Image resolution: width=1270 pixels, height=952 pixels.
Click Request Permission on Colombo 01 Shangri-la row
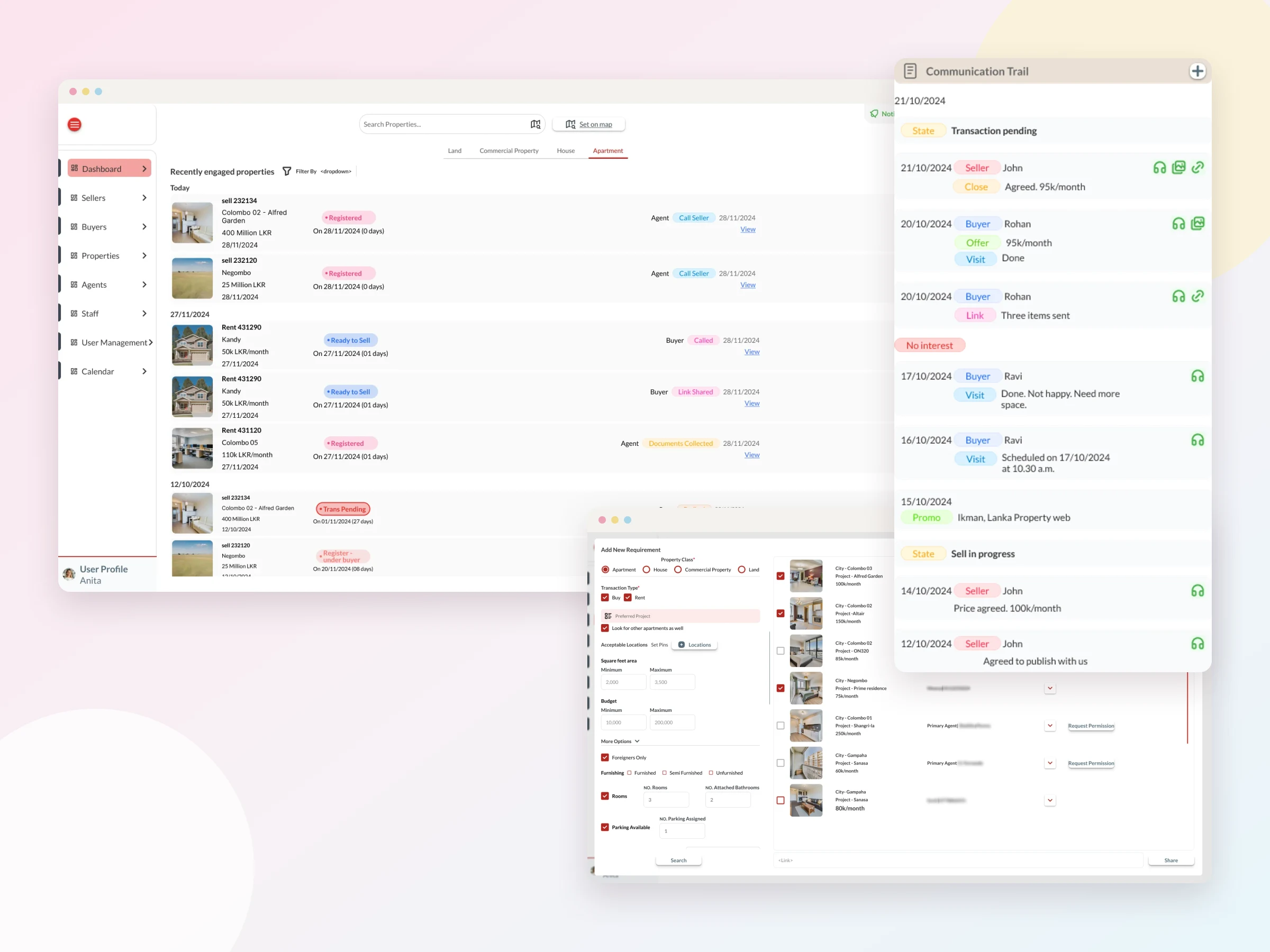click(x=1091, y=726)
